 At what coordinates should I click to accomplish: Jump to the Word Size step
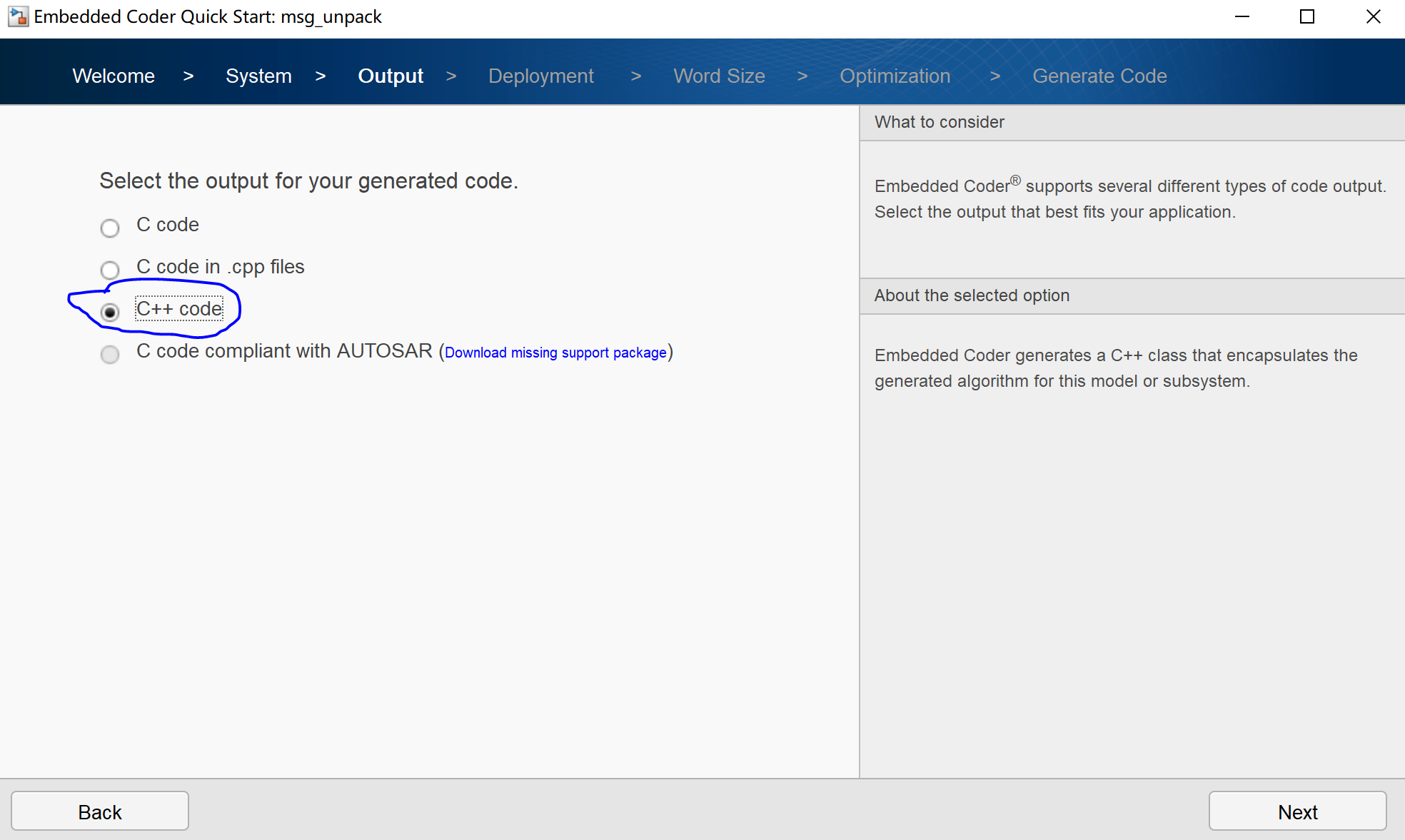(719, 76)
